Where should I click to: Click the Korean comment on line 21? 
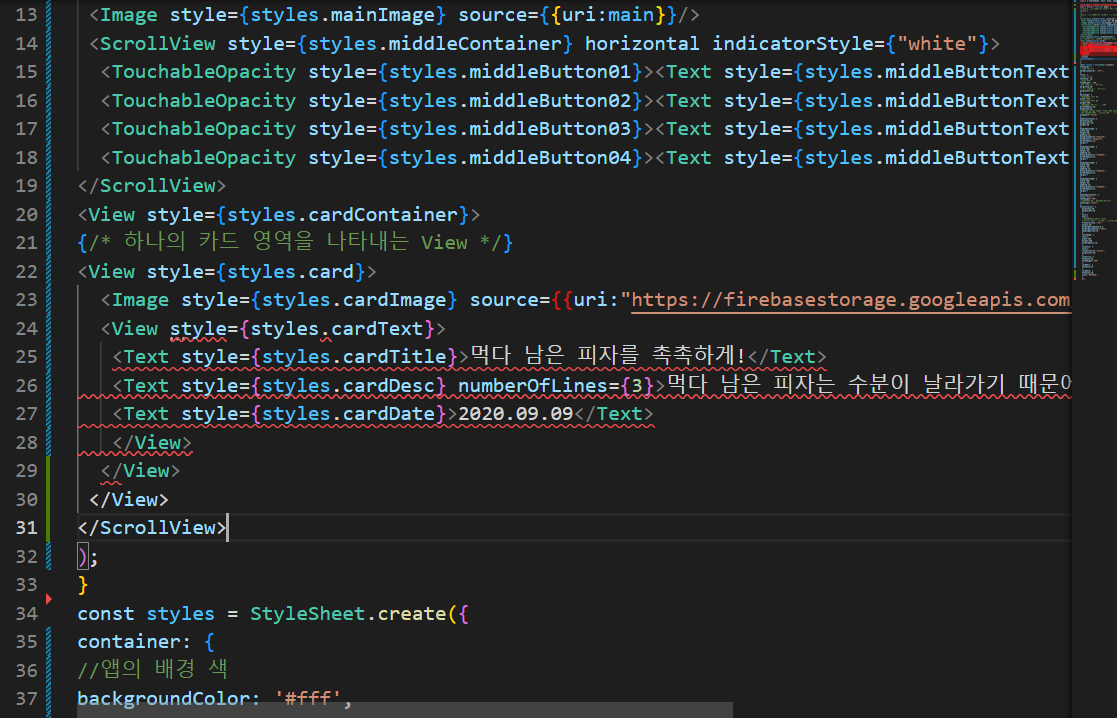(x=295, y=243)
